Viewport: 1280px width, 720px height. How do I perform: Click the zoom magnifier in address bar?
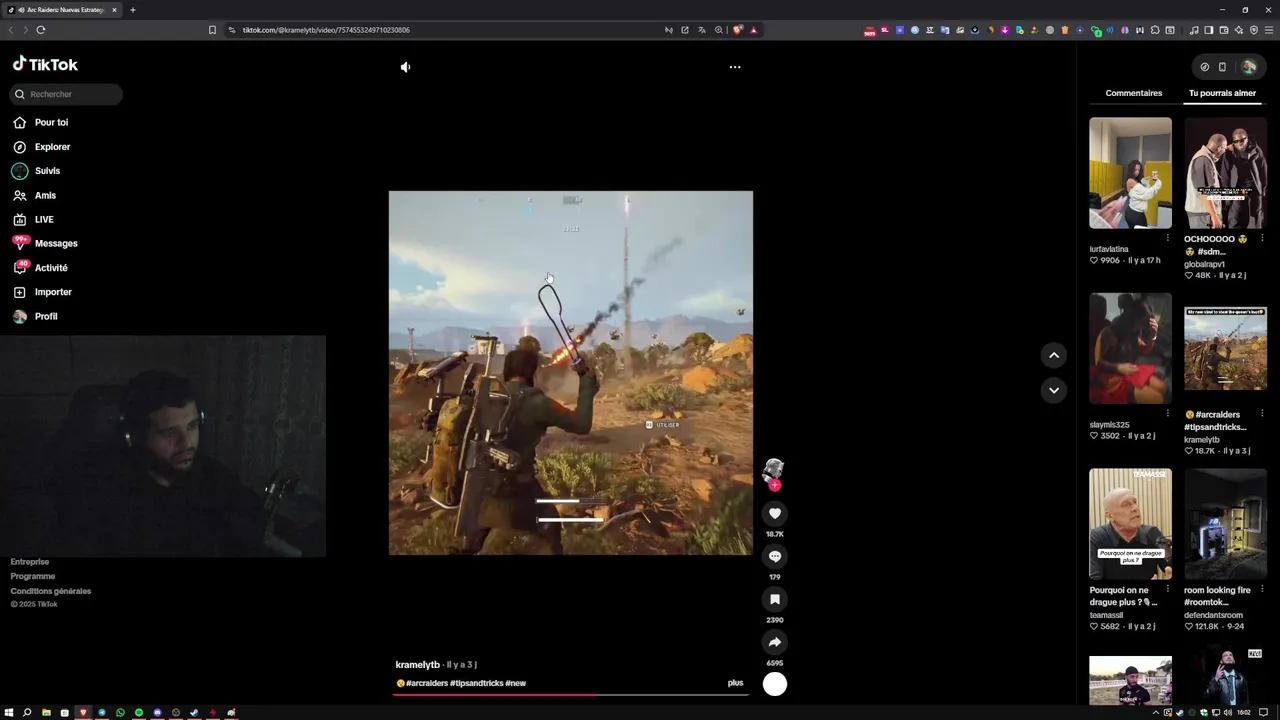point(719,30)
